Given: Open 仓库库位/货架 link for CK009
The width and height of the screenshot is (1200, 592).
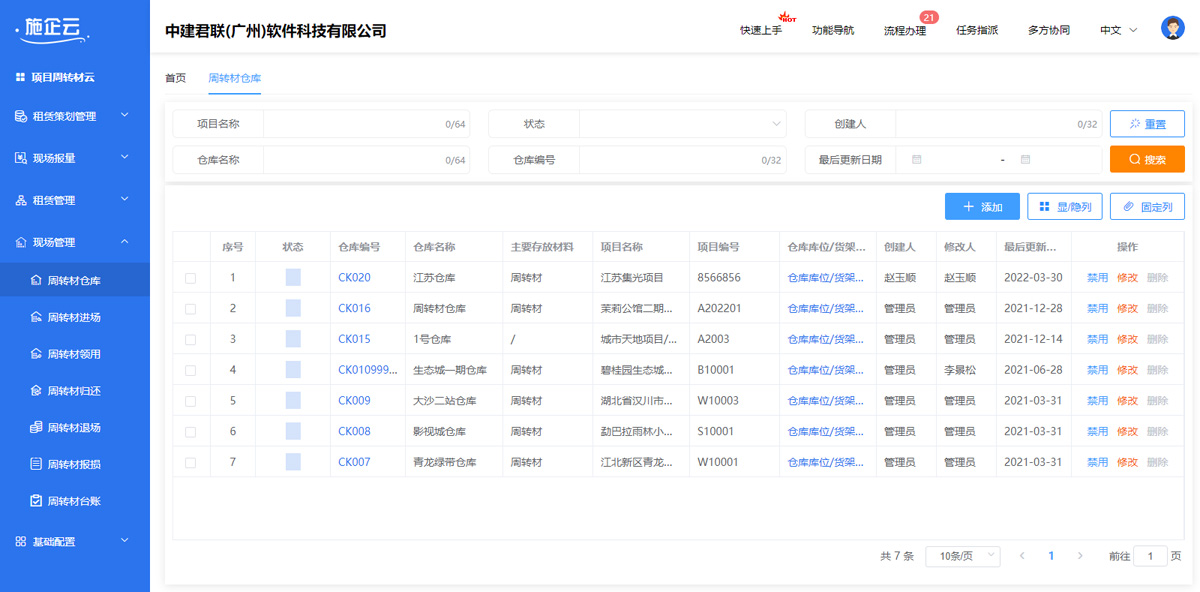Looking at the screenshot, I should tap(826, 401).
